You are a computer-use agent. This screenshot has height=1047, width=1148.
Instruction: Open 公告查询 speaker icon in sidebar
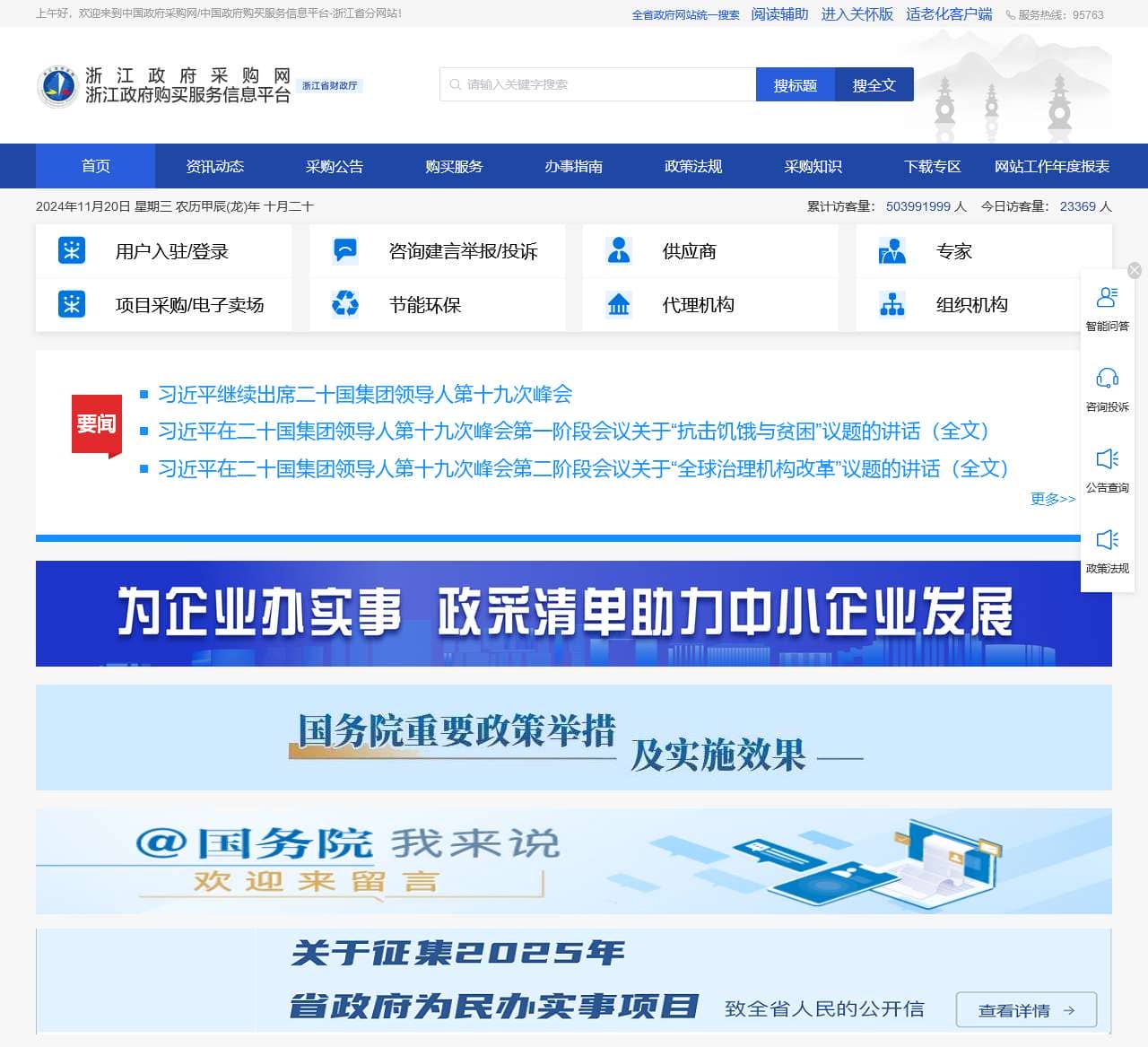pos(1108,458)
